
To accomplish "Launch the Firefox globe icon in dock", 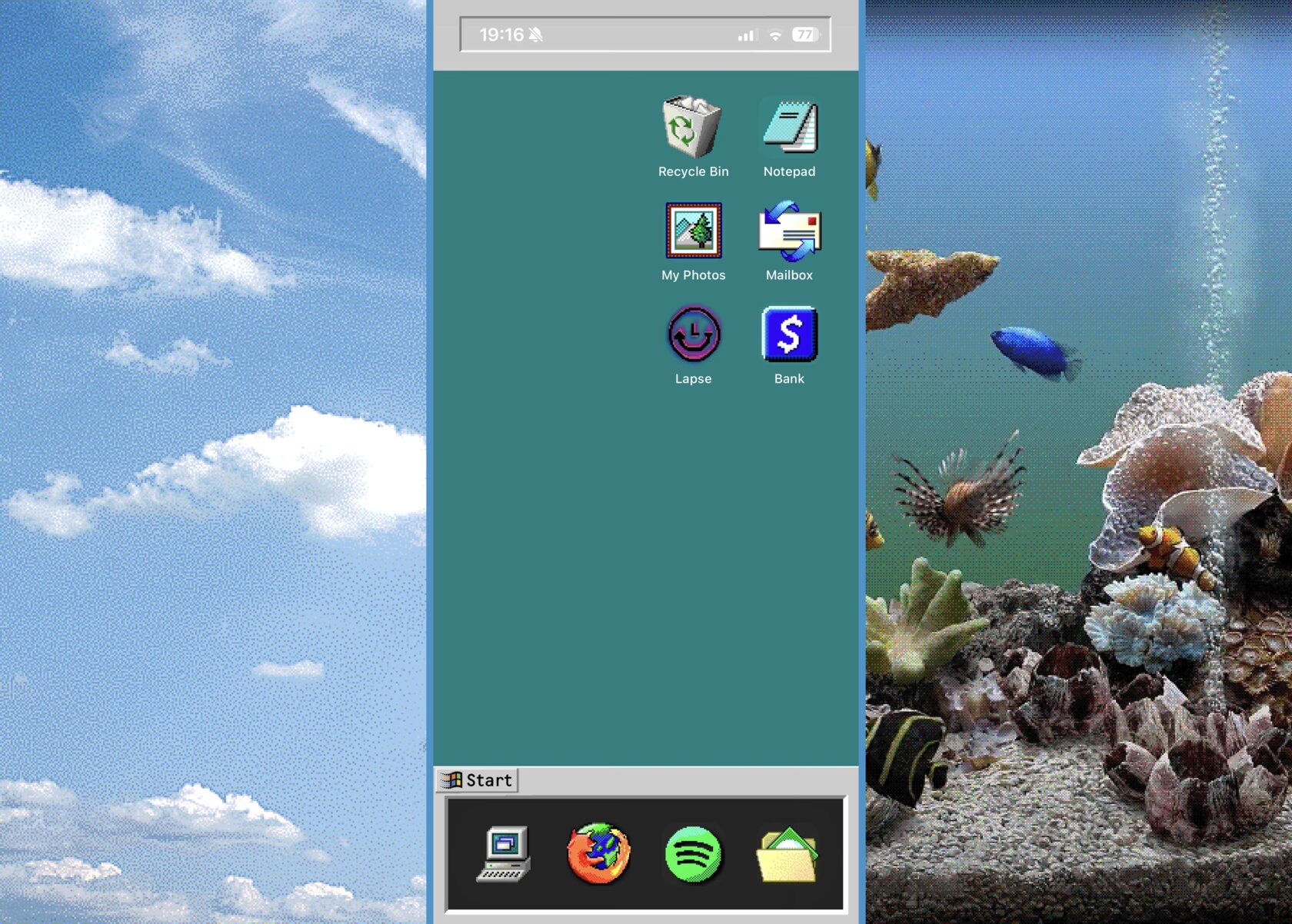I will pyautogui.click(x=598, y=853).
